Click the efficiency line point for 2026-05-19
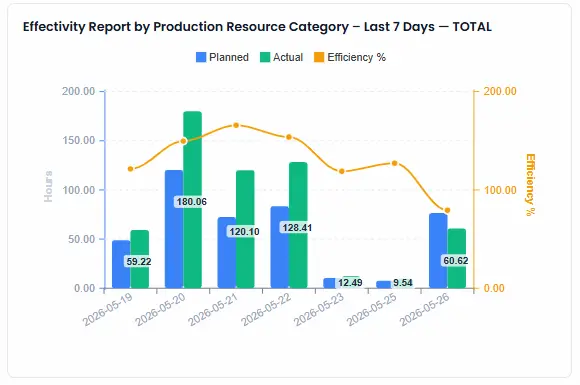 pos(131,169)
